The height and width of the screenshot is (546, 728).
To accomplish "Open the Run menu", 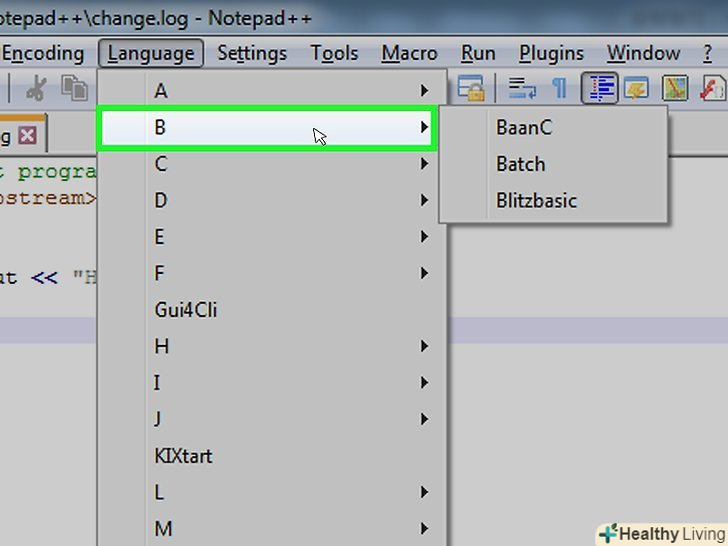I will click(x=478, y=53).
